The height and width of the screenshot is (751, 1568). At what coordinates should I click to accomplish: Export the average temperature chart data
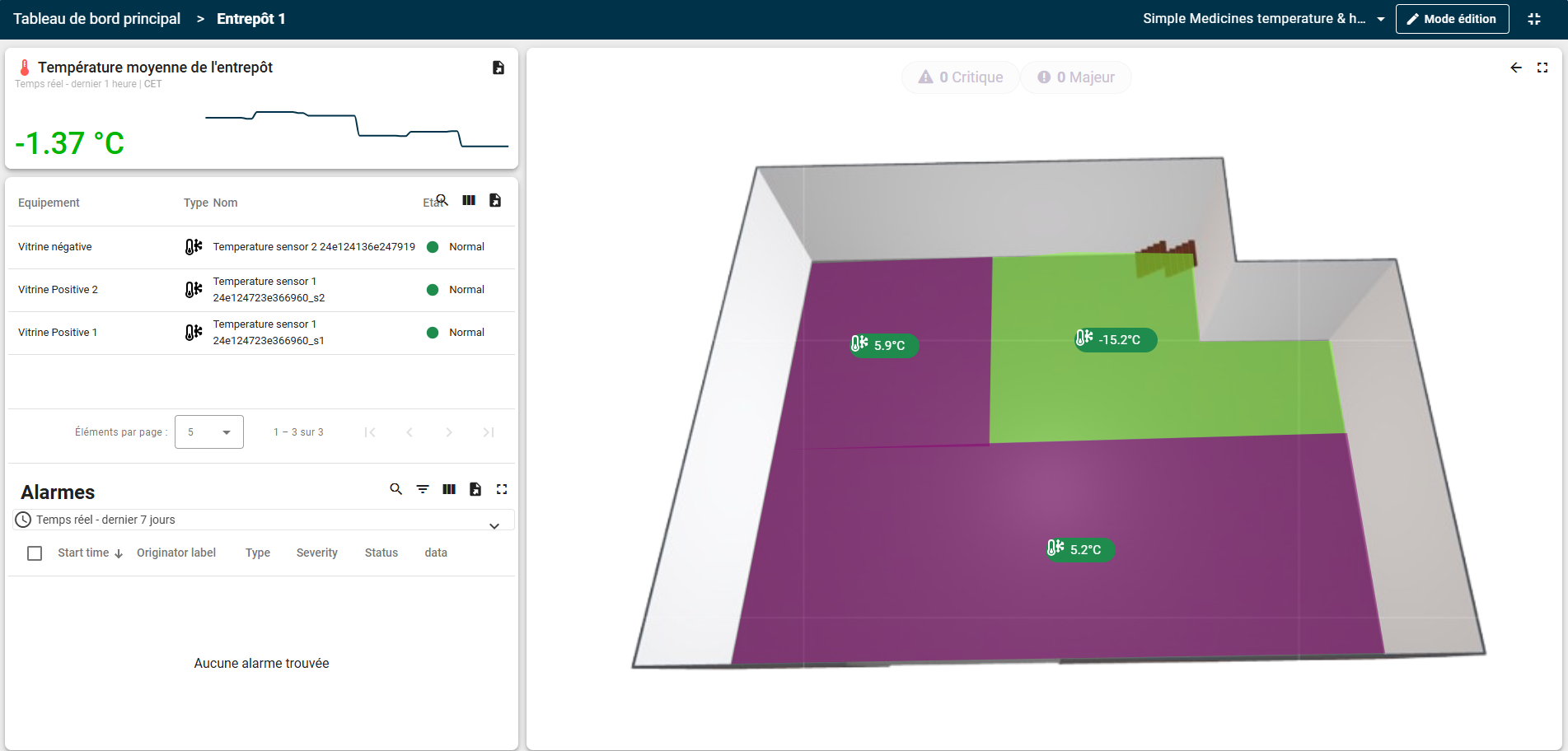coord(498,68)
